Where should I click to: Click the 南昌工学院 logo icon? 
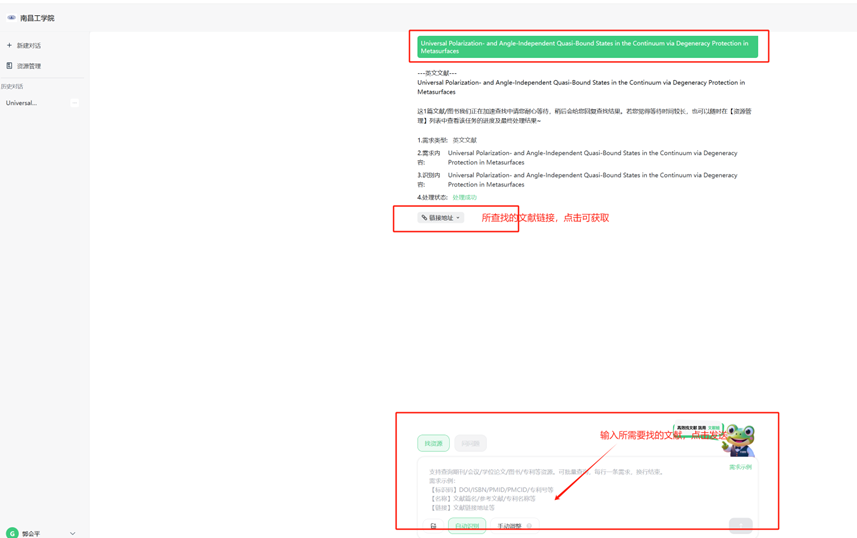[11, 18]
